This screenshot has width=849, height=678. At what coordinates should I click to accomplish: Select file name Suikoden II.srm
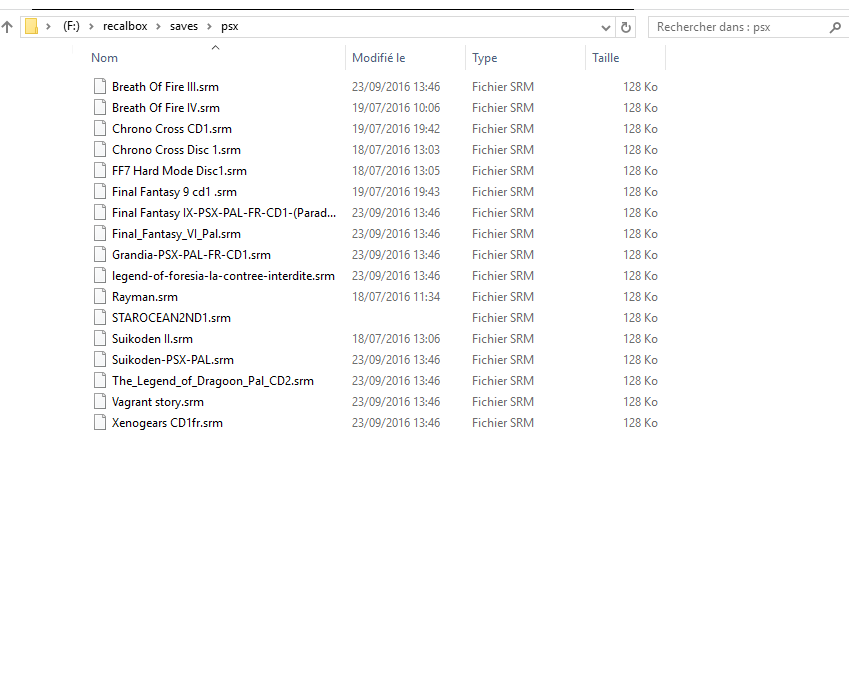(x=152, y=339)
